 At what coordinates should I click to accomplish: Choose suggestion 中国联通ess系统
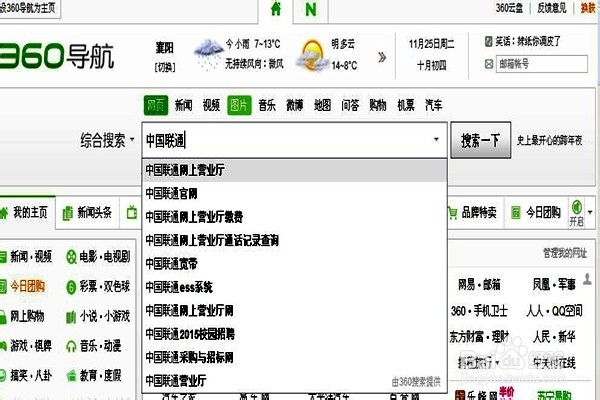(x=295, y=287)
